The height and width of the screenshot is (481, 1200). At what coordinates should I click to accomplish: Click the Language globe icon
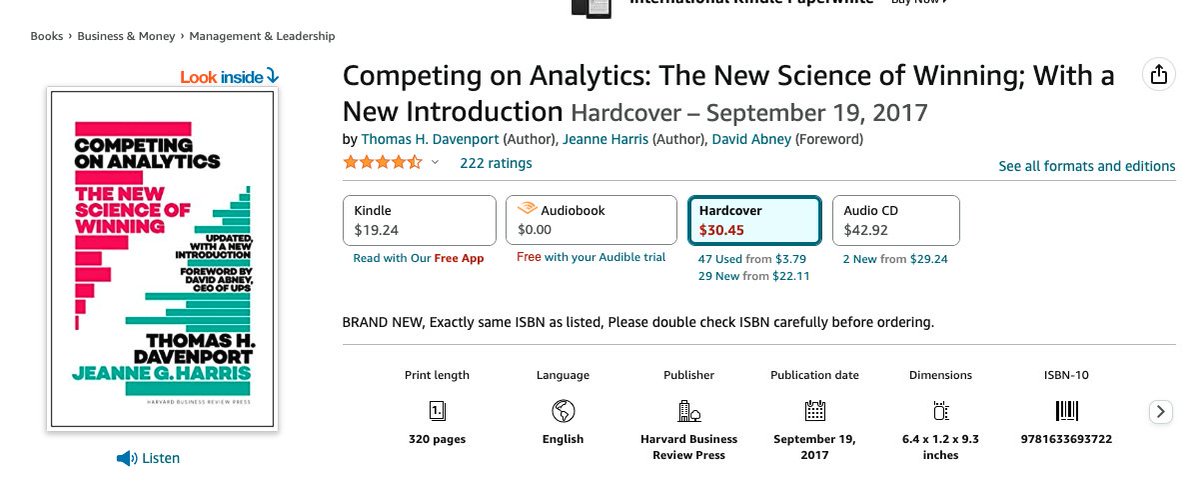pyautogui.click(x=563, y=410)
